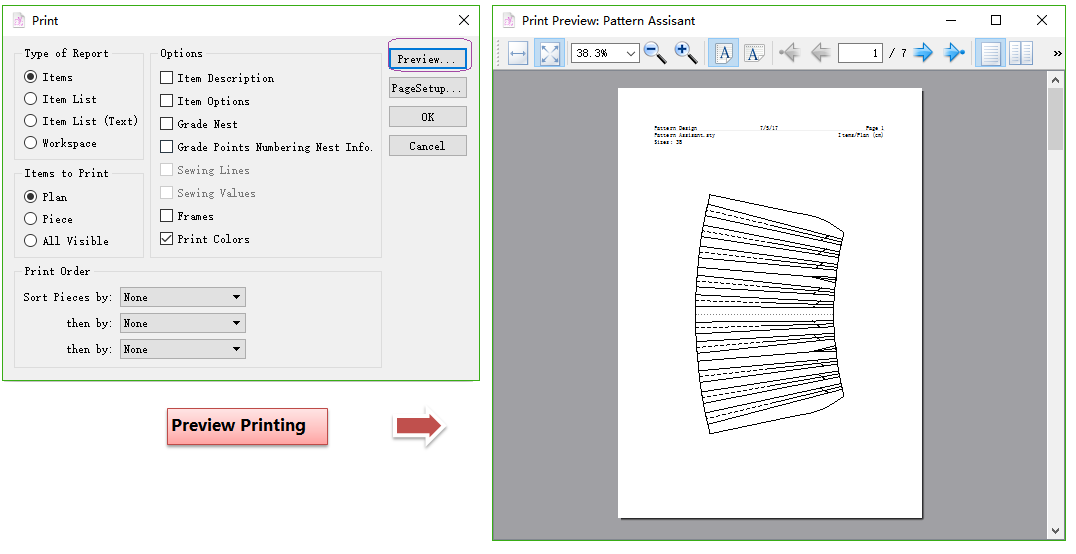Viewport: 1076px width, 554px height.
Task: Select the fit page icon
Action: click(549, 53)
